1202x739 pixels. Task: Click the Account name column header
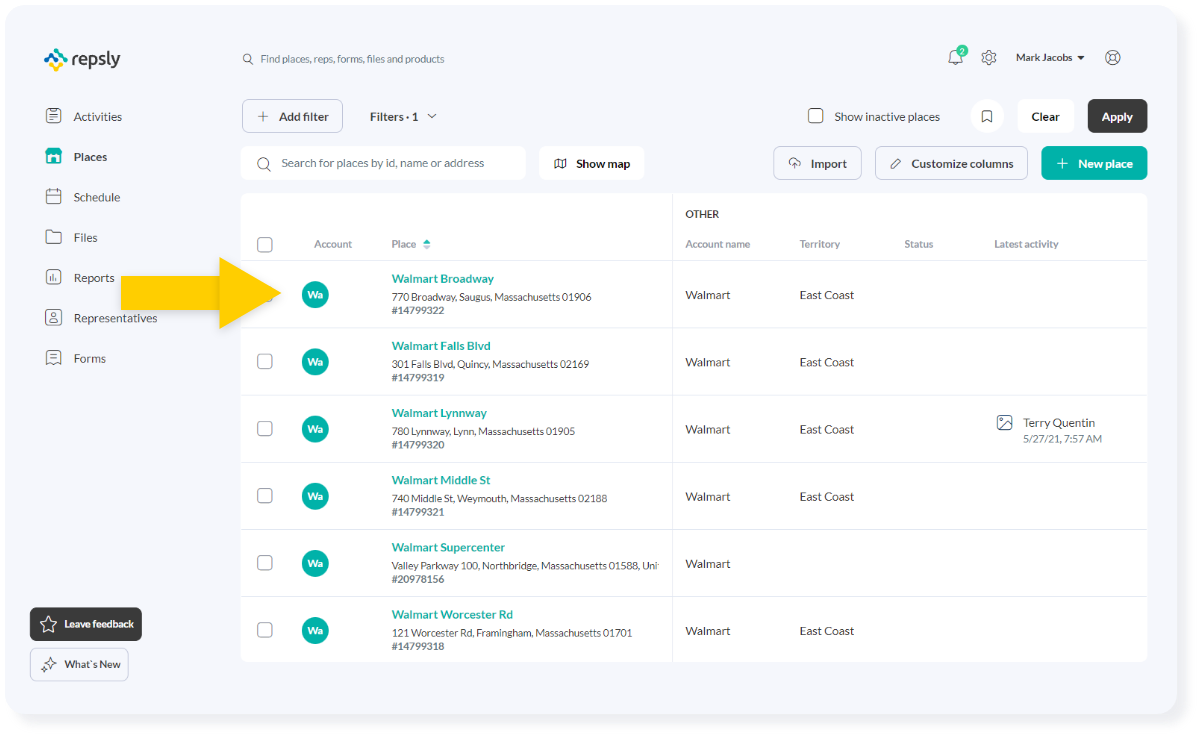click(x=717, y=244)
